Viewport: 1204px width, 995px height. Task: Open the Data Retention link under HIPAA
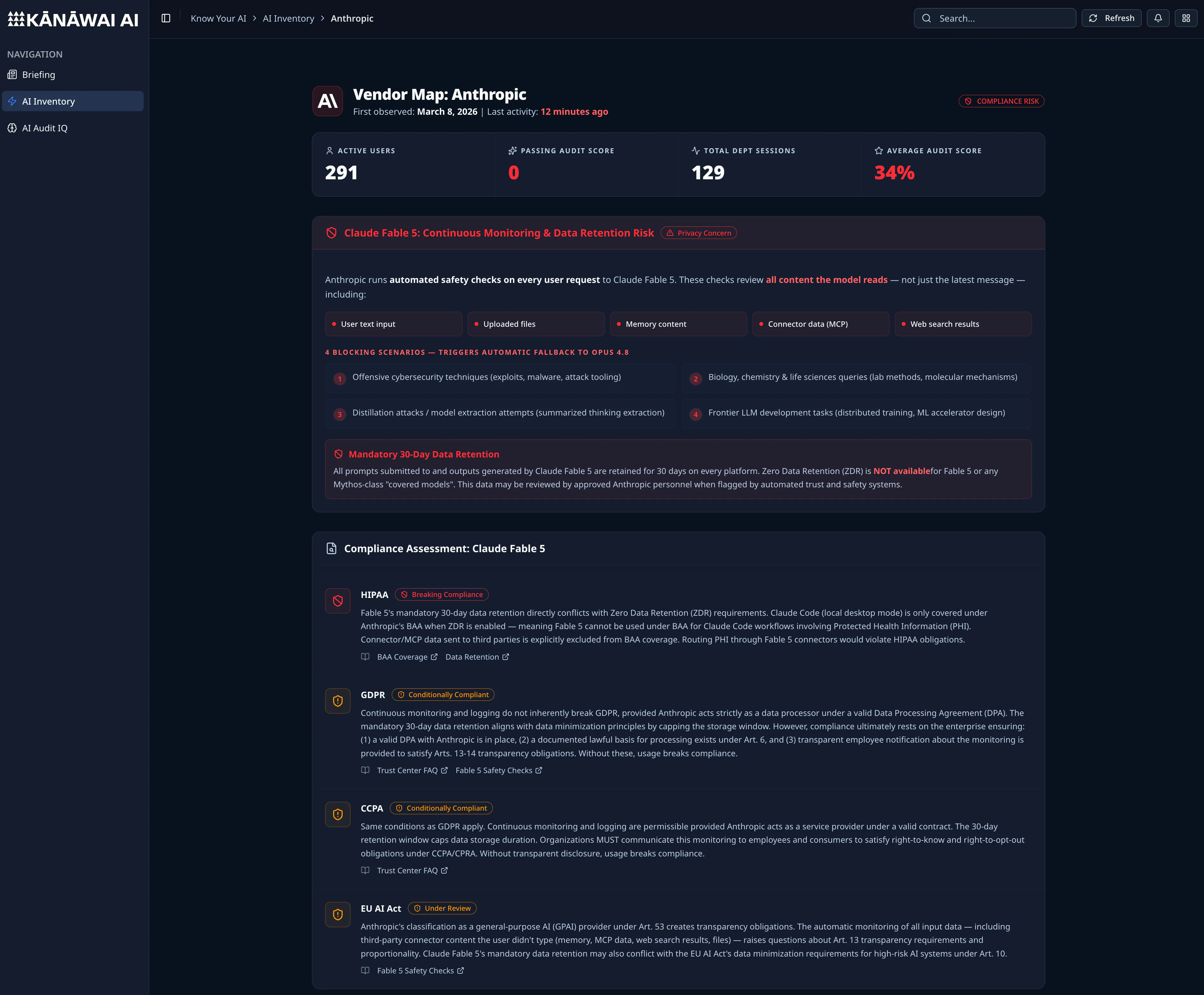[x=477, y=657]
